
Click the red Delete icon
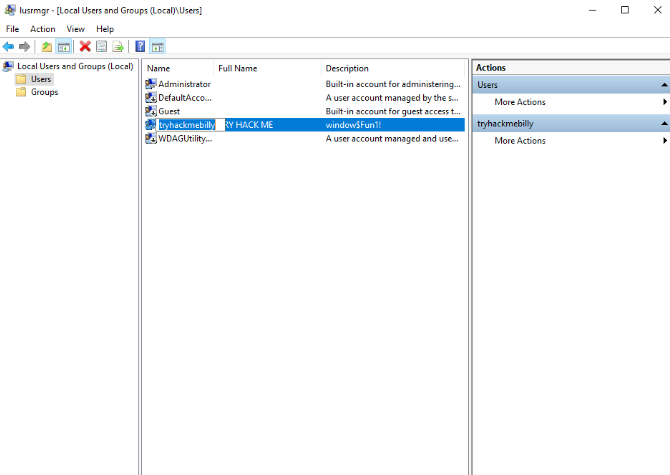click(x=85, y=46)
